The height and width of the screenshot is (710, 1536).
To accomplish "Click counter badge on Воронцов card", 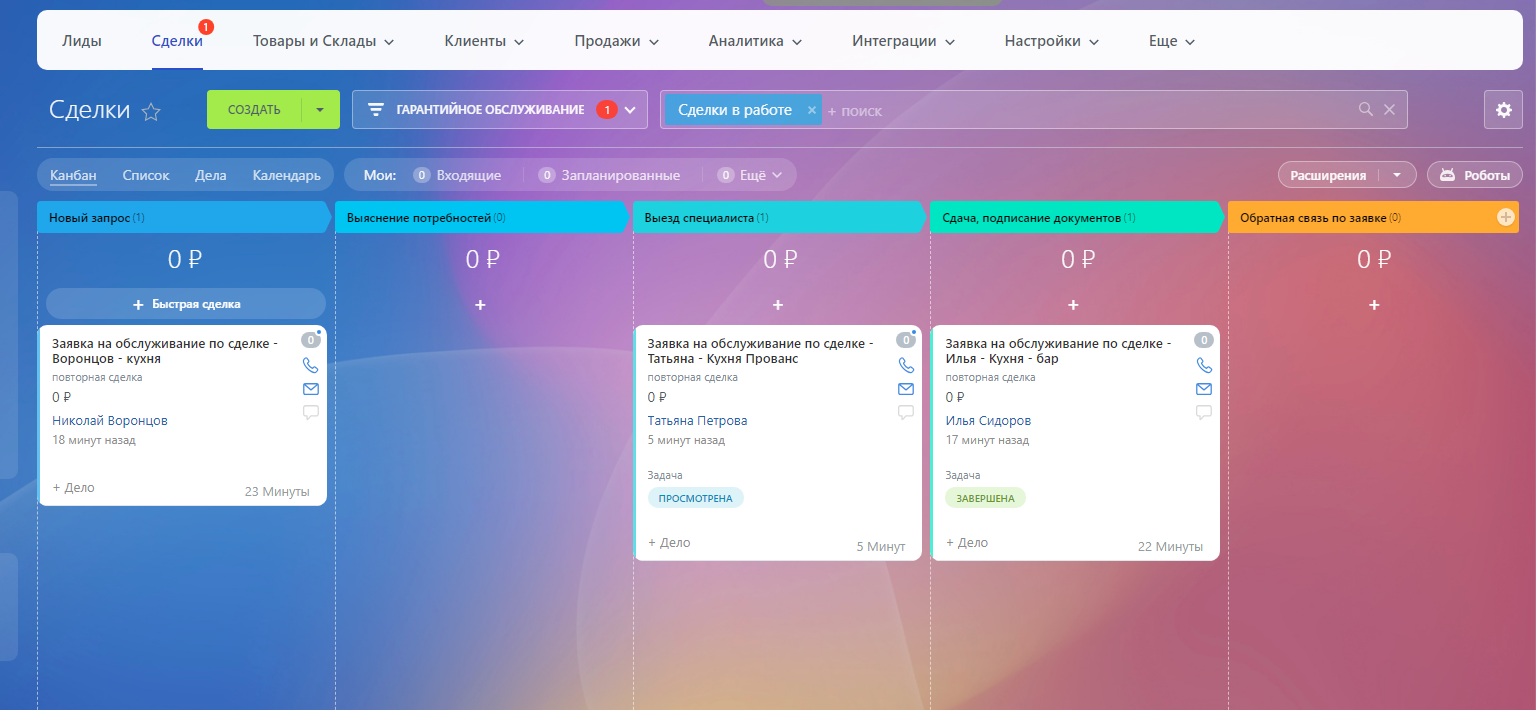I will tap(310, 340).
